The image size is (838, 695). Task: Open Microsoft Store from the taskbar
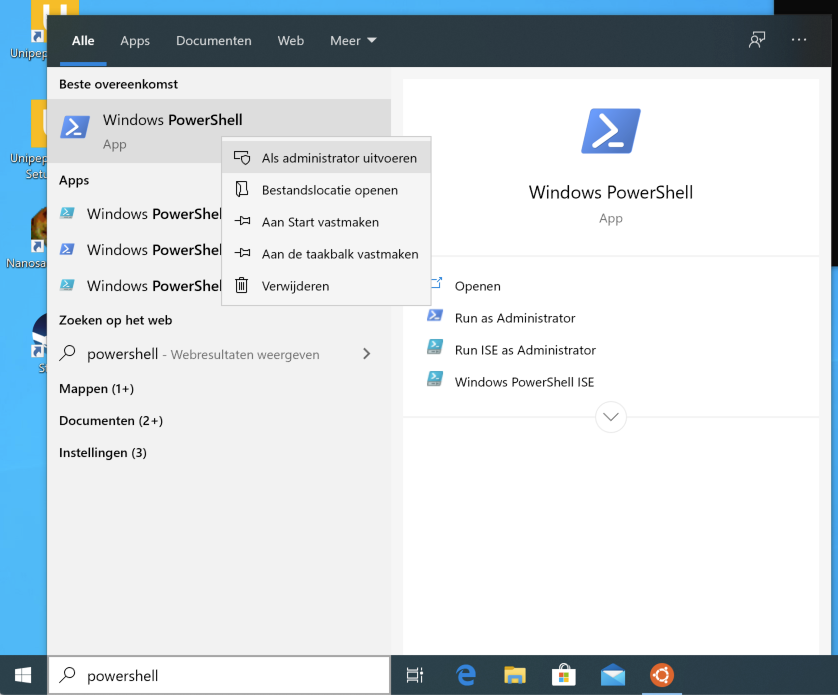(x=564, y=677)
